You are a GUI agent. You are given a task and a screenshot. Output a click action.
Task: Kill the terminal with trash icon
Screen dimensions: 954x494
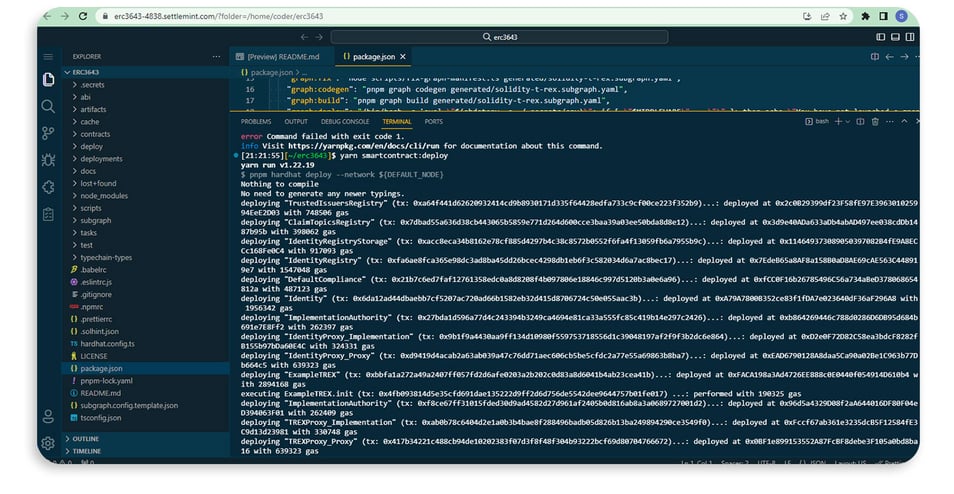875,122
